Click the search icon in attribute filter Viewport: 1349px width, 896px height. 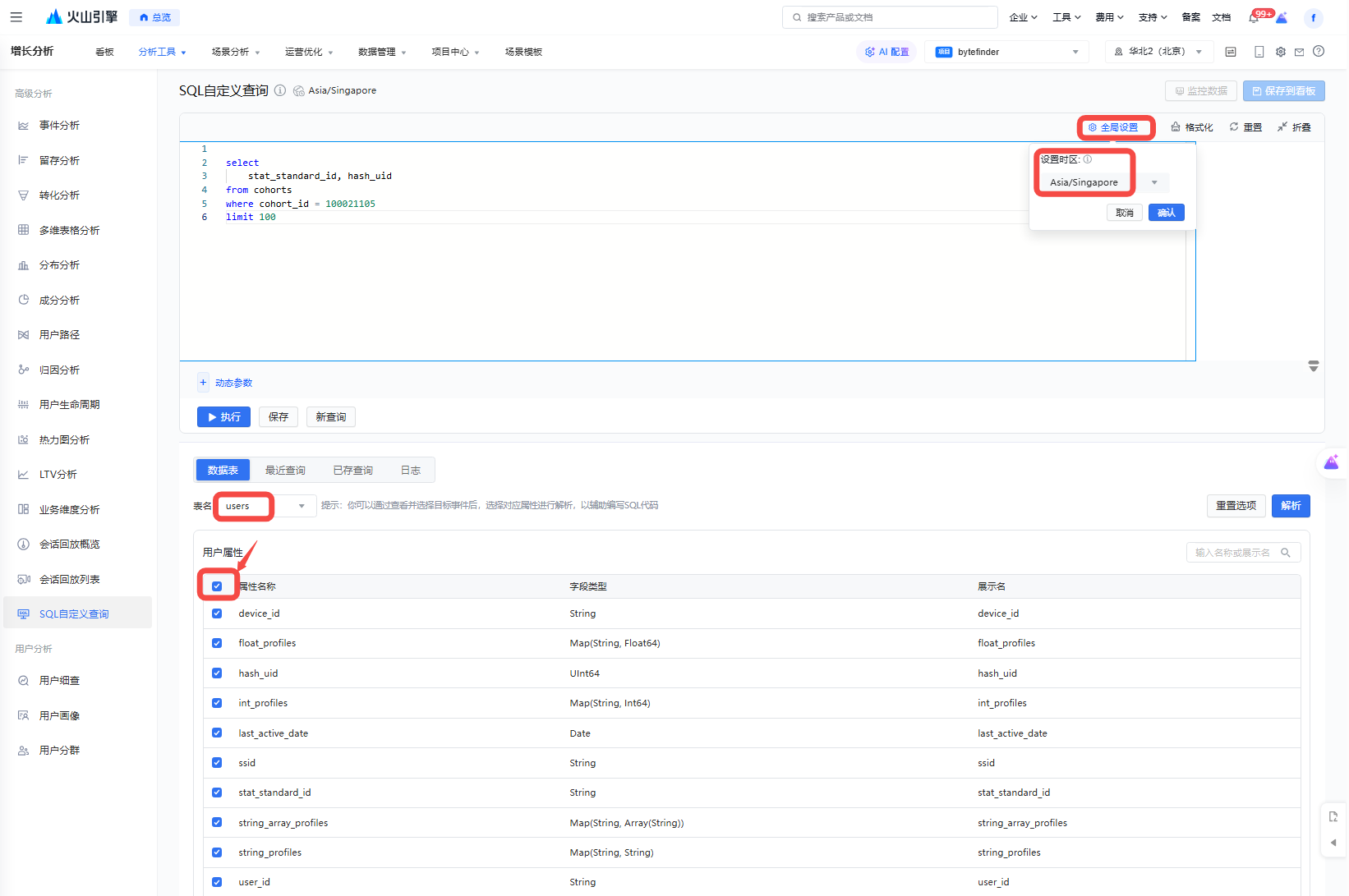[x=1286, y=553]
